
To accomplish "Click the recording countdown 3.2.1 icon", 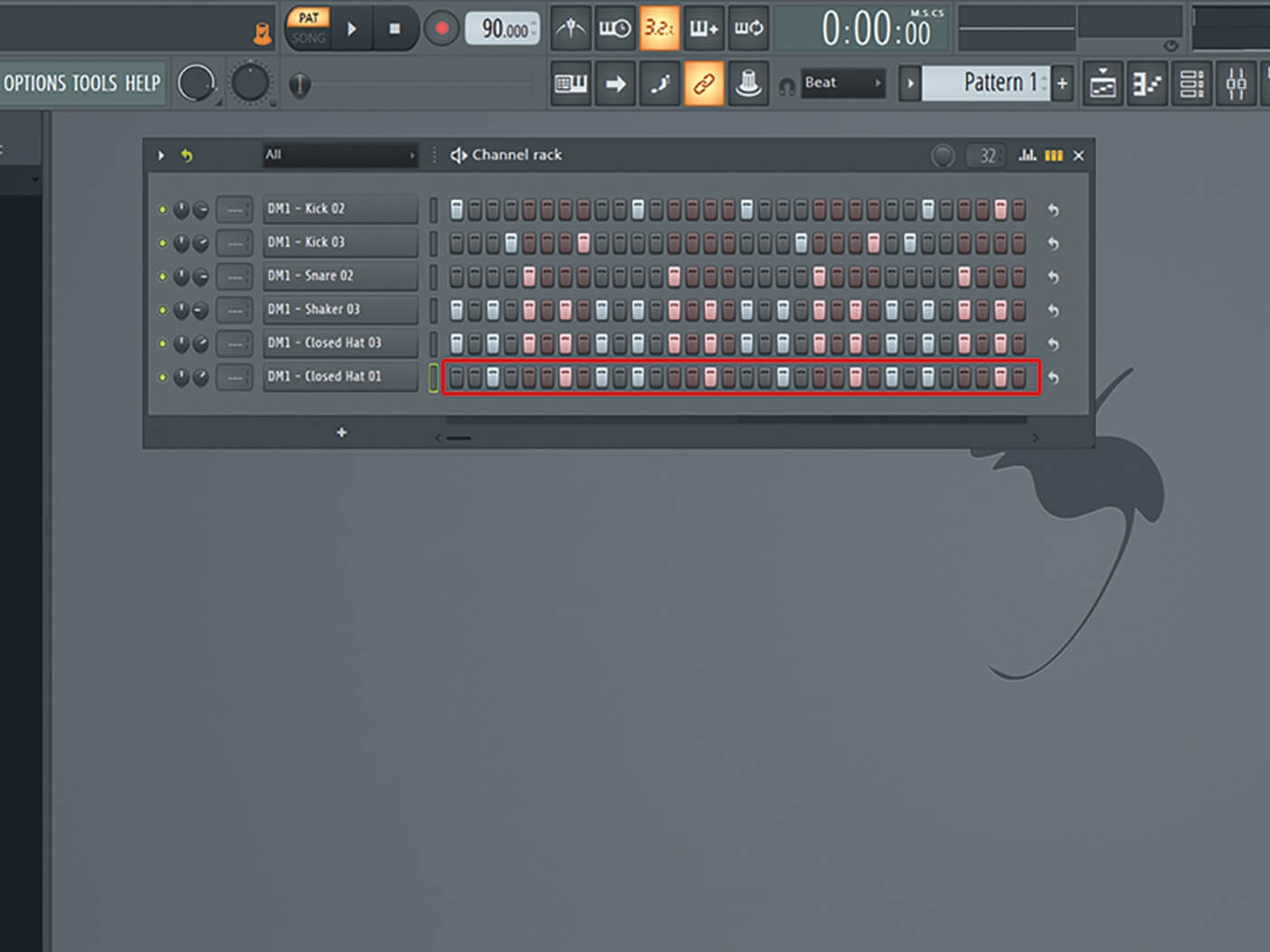I will click(659, 28).
